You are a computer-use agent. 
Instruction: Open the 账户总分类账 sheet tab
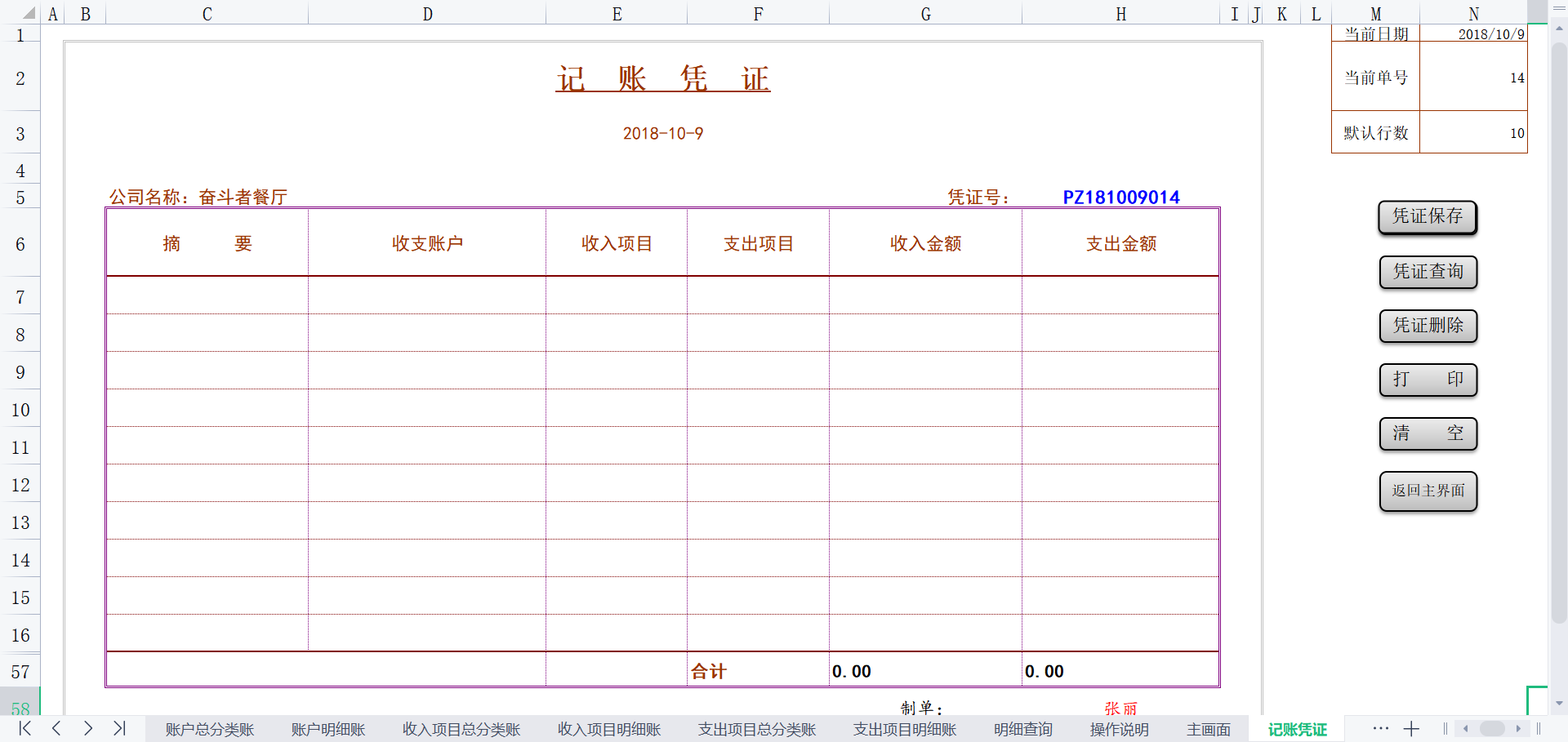(x=210, y=730)
